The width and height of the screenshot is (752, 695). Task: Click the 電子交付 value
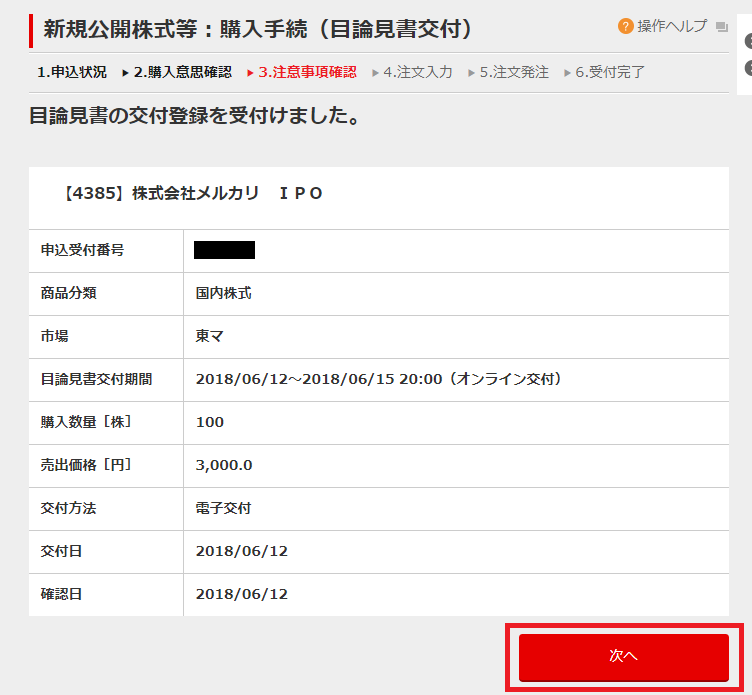point(223,508)
